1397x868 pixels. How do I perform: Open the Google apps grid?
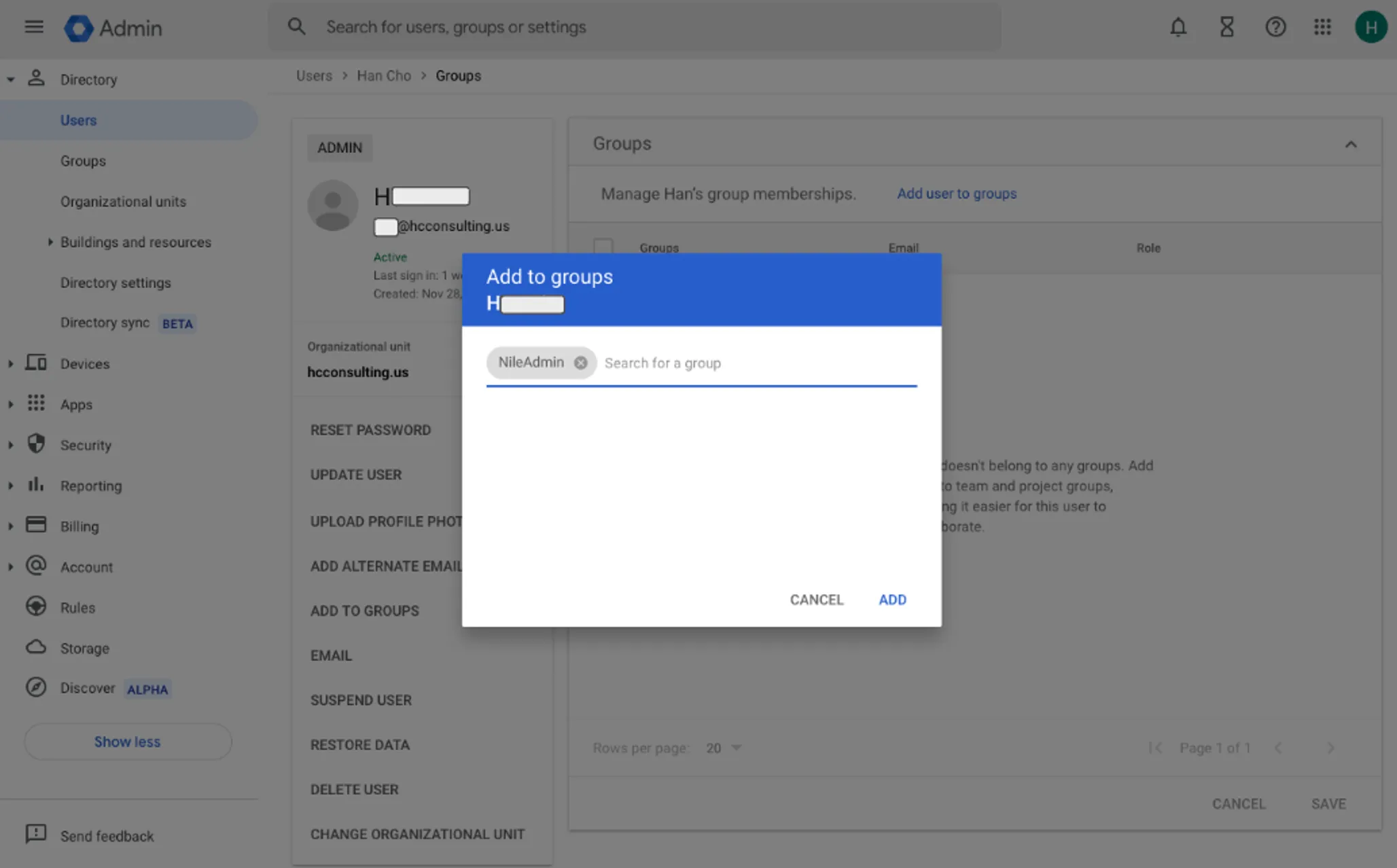1322,27
